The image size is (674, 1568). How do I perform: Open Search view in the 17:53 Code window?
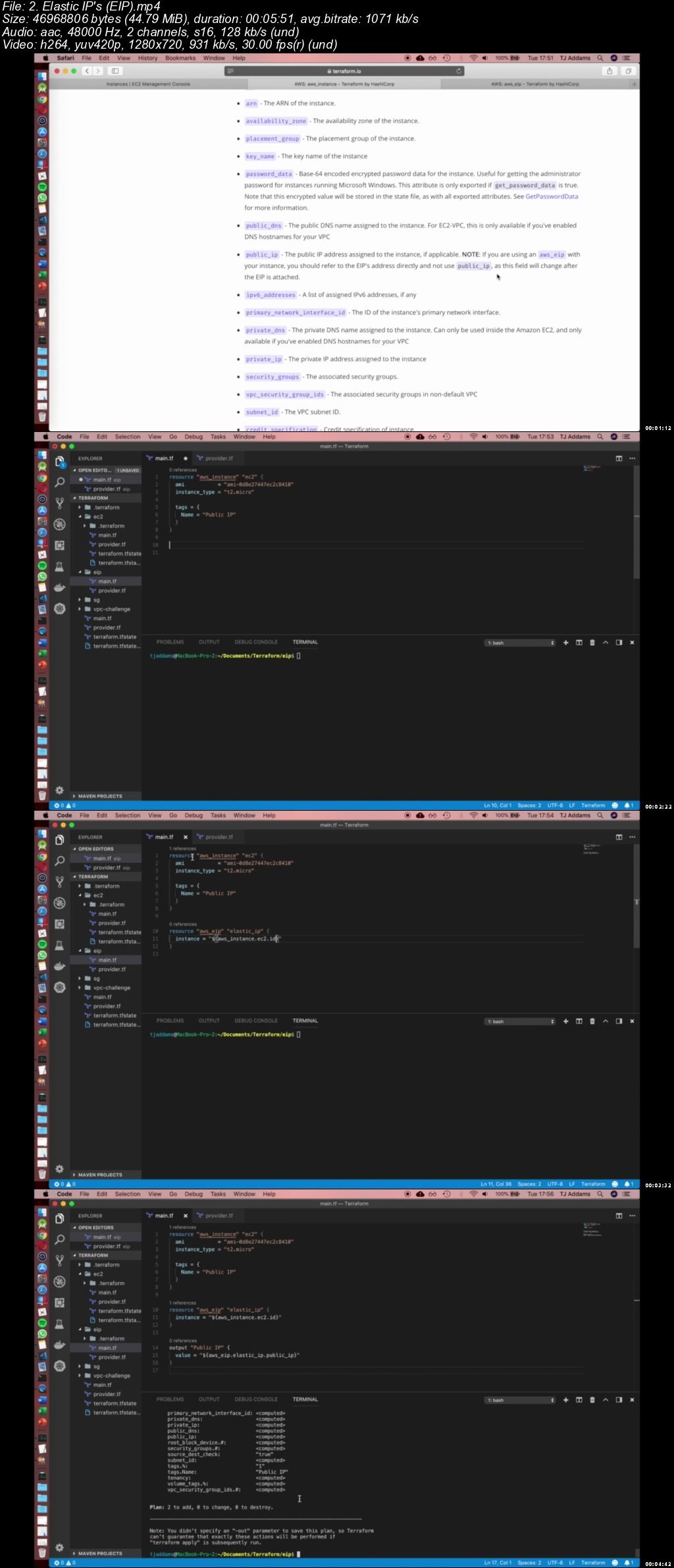pos(60,482)
